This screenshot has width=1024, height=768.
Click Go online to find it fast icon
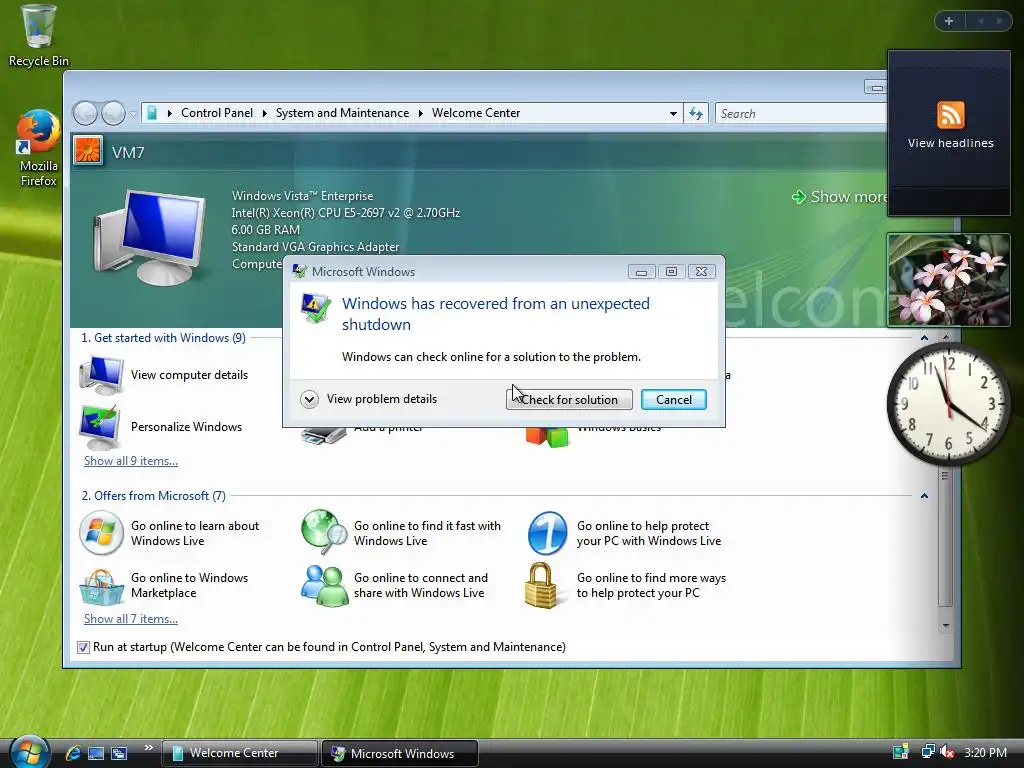324,532
